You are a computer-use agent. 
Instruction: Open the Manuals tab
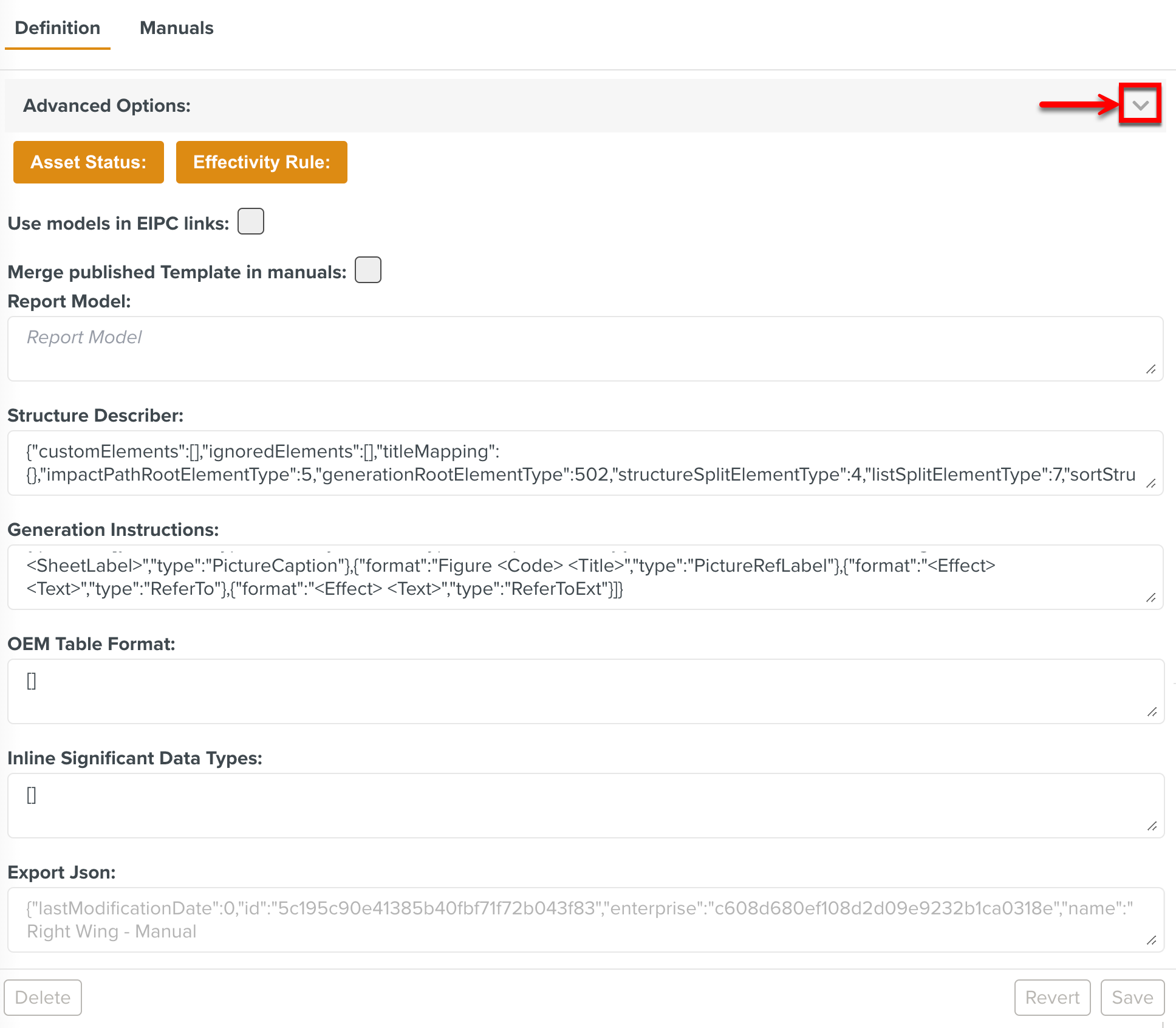click(x=177, y=28)
